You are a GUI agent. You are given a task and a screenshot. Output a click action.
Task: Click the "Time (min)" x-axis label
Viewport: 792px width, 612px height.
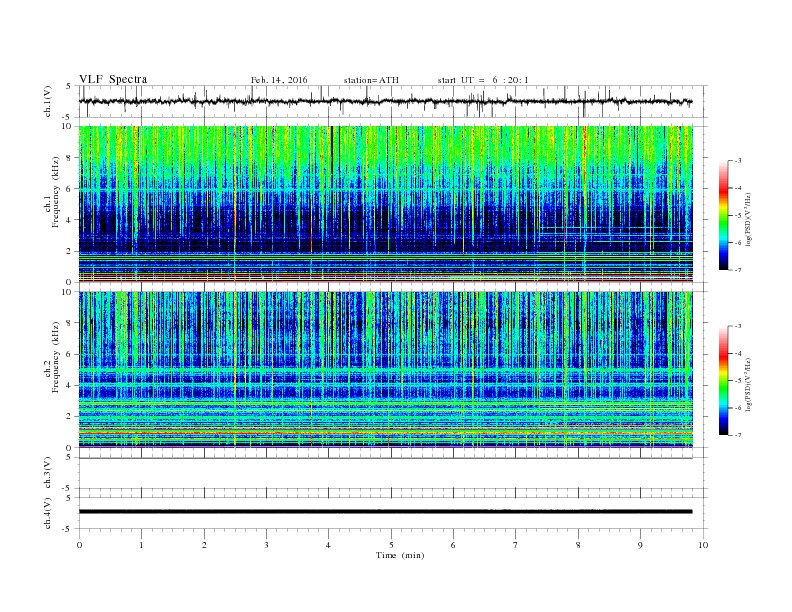[x=400, y=555]
